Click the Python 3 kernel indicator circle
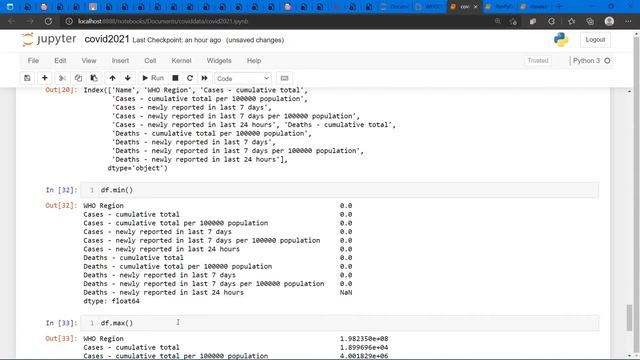640x360 pixels. 607,61
